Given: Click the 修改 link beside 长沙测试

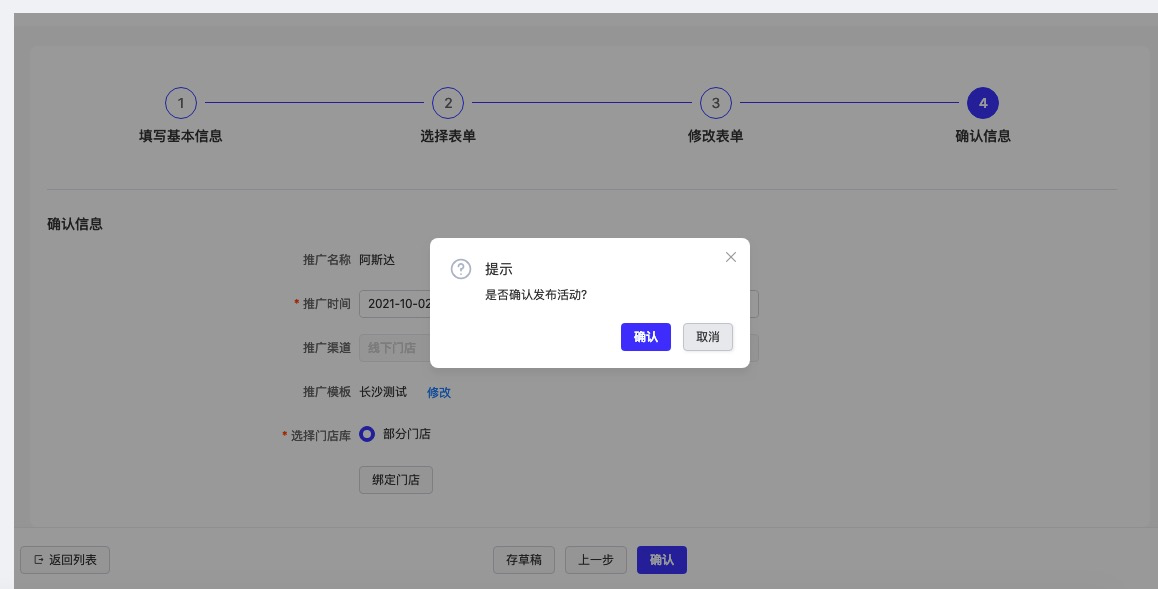Looking at the screenshot, I should (439, 393).
